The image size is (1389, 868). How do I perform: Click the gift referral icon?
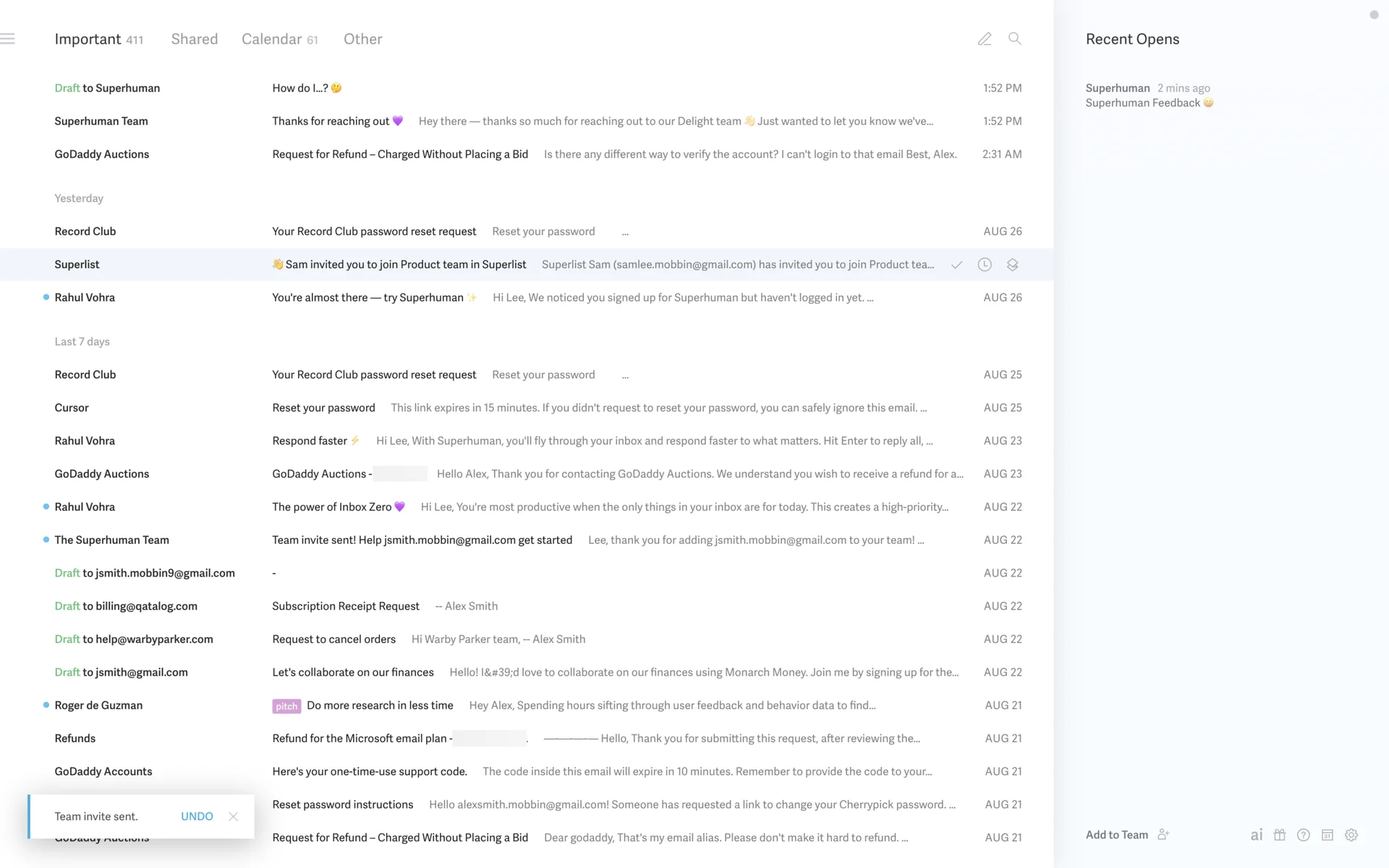[1280, 835]
